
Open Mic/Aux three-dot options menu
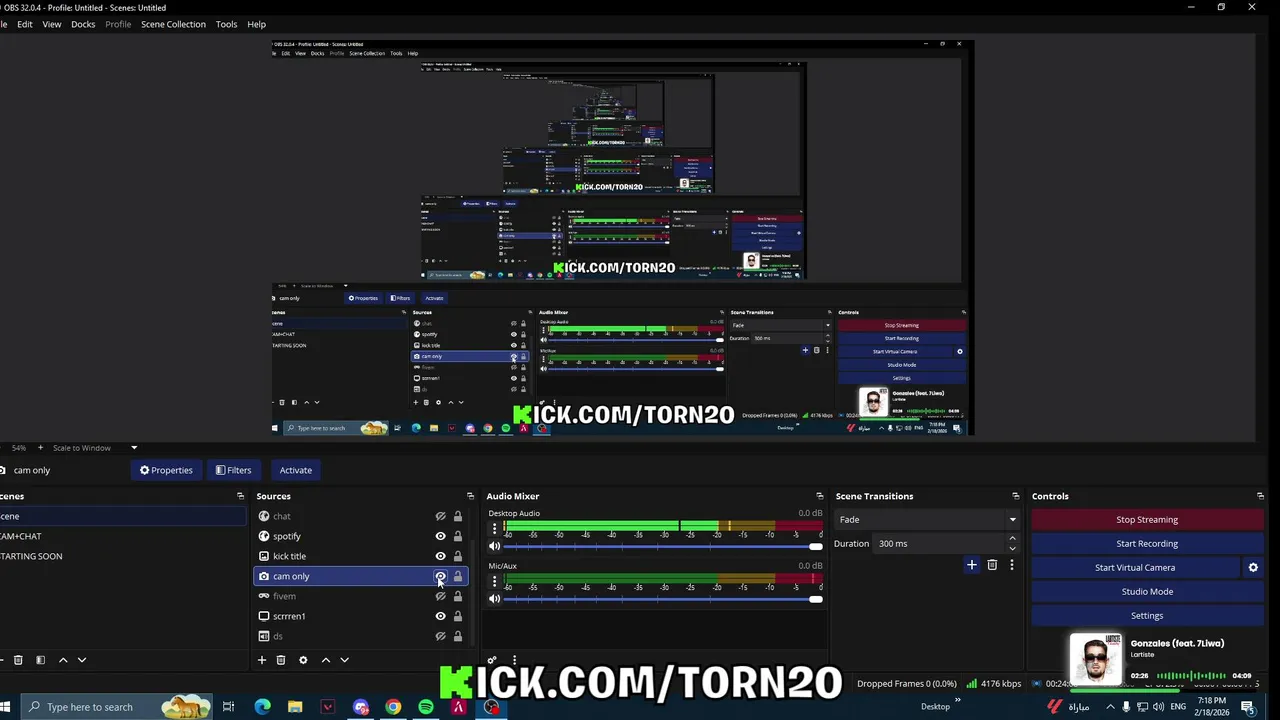pyautogui.click(x=494, y=581)
